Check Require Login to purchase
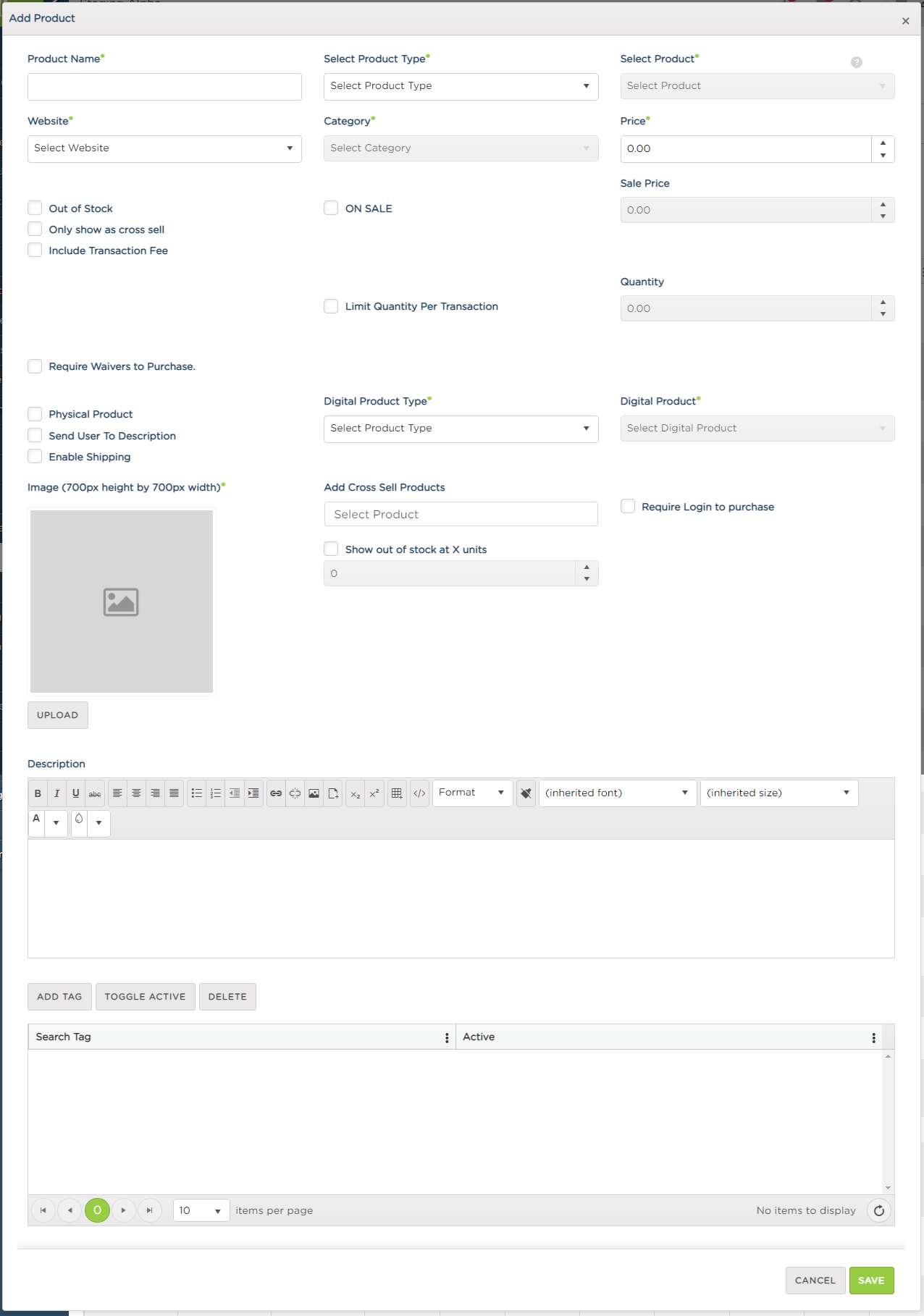 pos(628,507)
